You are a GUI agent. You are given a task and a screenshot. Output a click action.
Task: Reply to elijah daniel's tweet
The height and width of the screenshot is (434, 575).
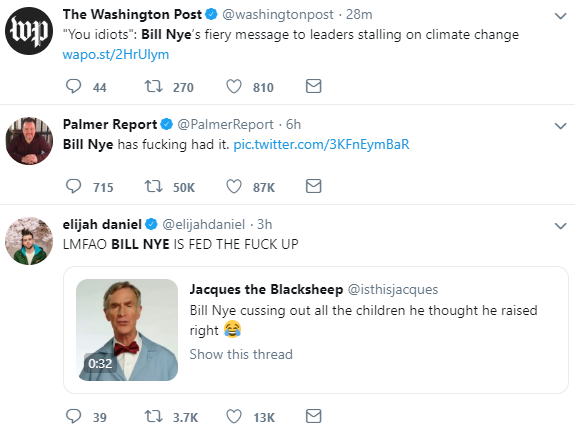(73, 416)
